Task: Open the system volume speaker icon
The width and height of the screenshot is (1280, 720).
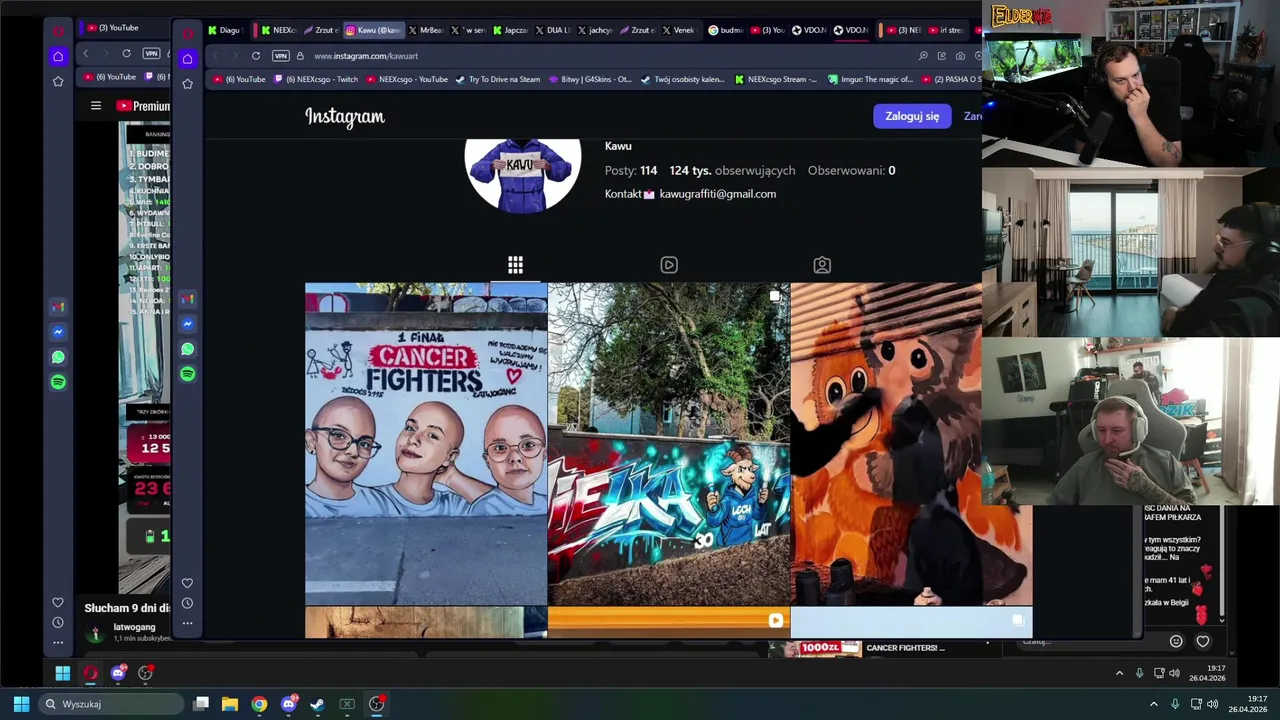Action: tap(1213, 704)
